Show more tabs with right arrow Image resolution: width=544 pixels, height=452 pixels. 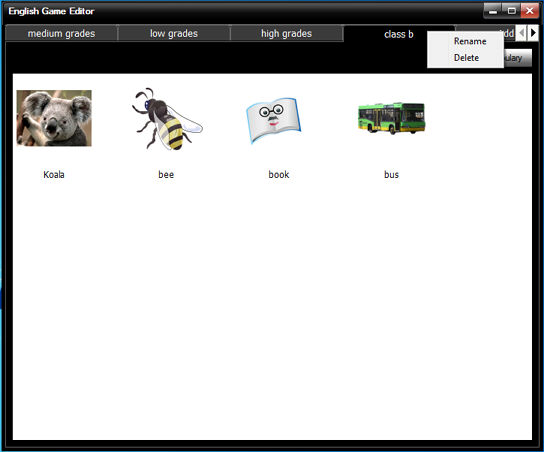click(533, 33)
